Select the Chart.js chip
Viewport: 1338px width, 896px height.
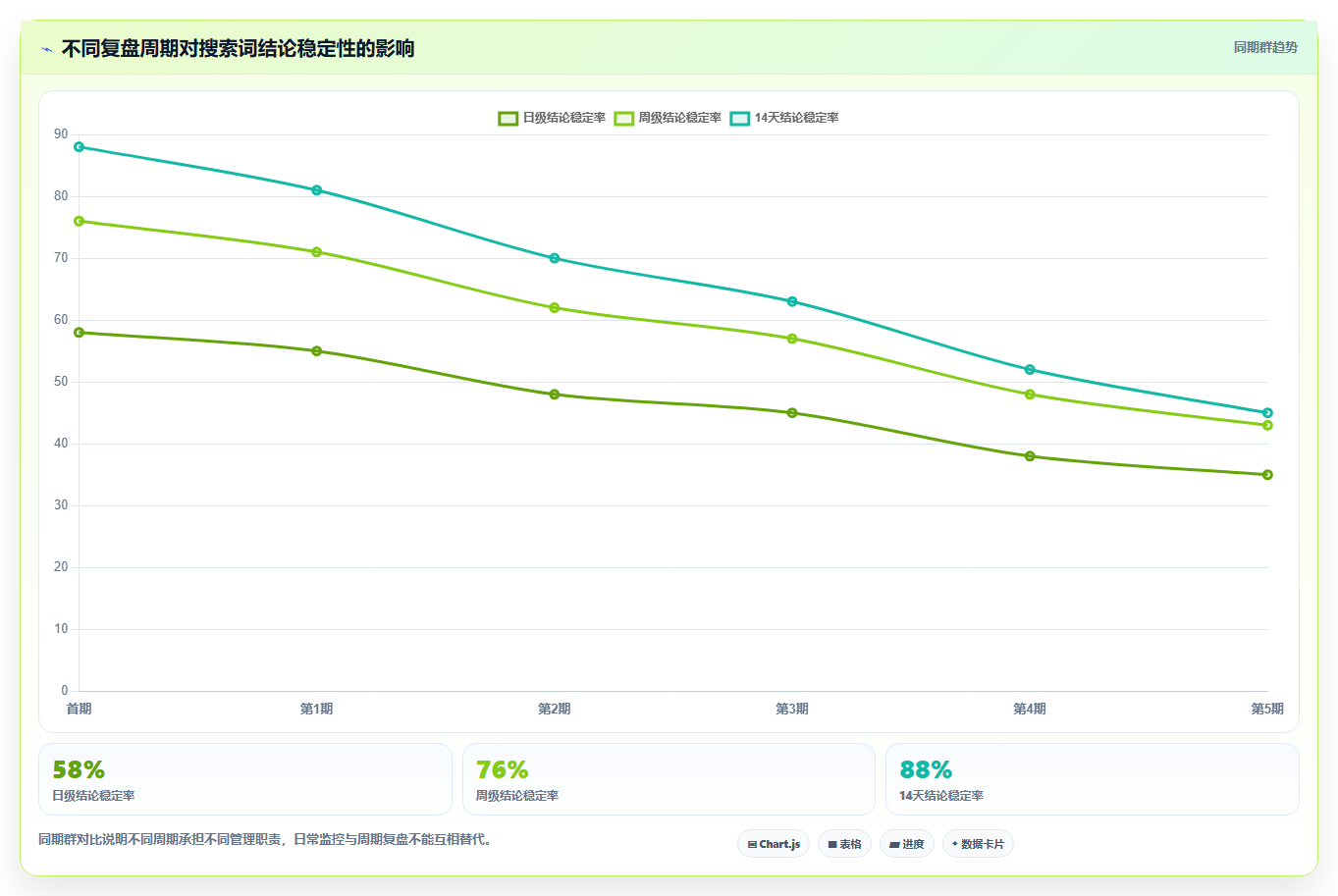point(774,844)
